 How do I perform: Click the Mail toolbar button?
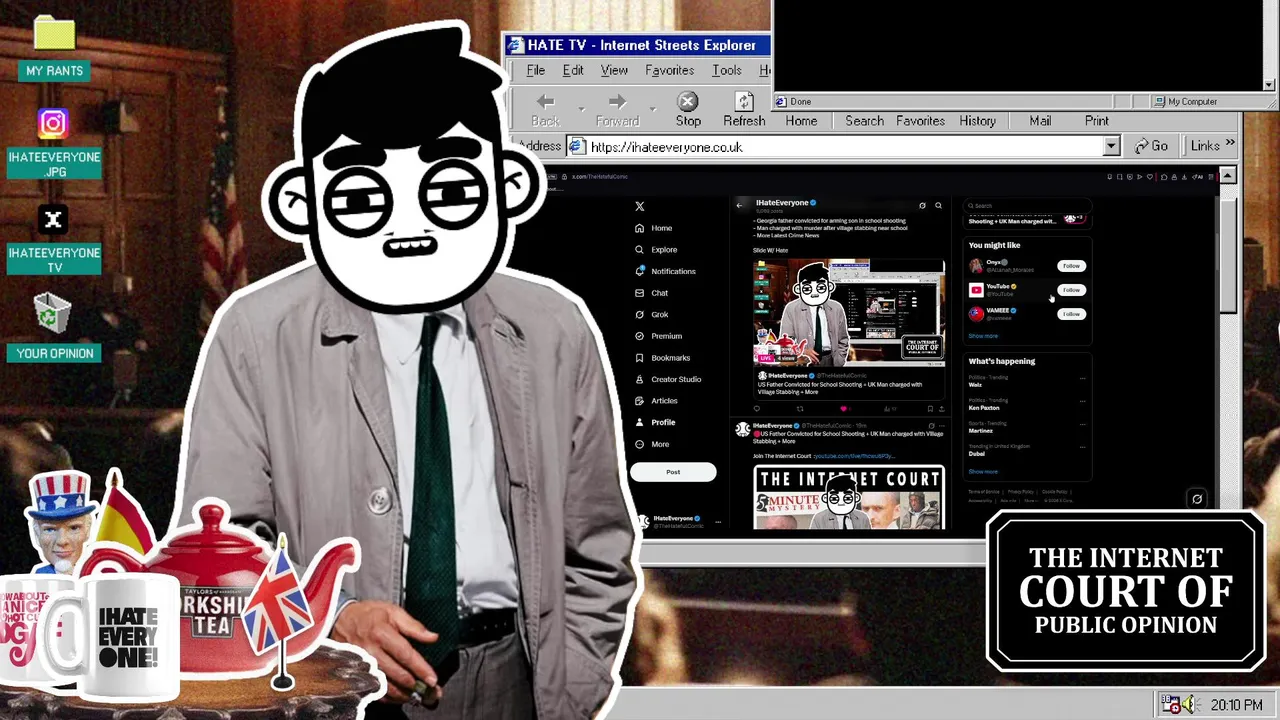click(x=1040, y=120)
